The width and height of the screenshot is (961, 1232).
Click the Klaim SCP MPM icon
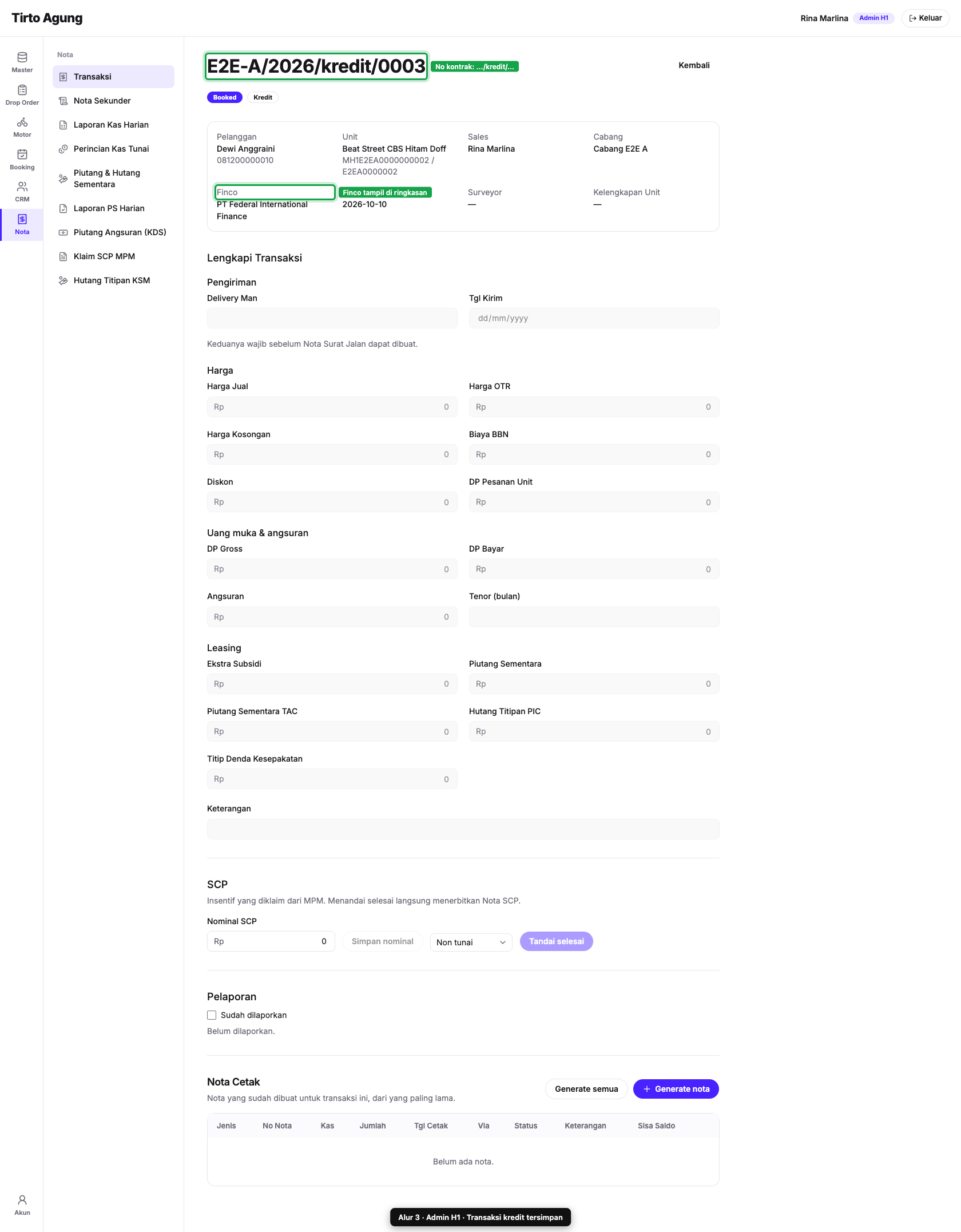63,256
